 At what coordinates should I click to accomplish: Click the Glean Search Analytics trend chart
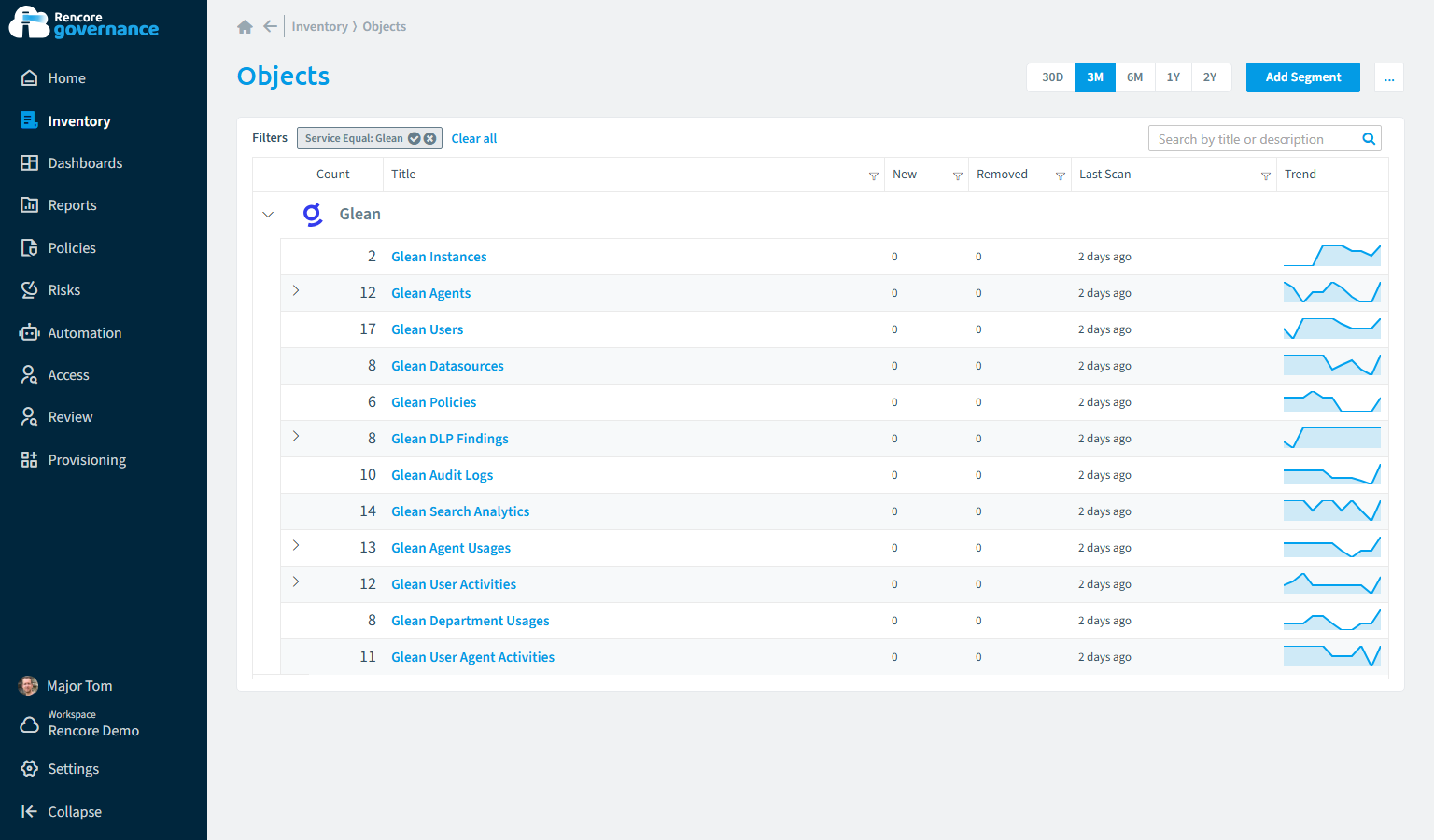click(x=1332, y=511)
